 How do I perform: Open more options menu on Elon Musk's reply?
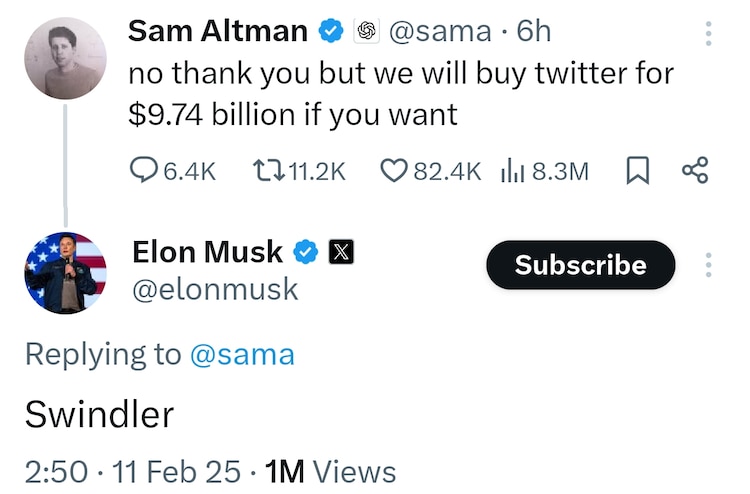[709, 265]
